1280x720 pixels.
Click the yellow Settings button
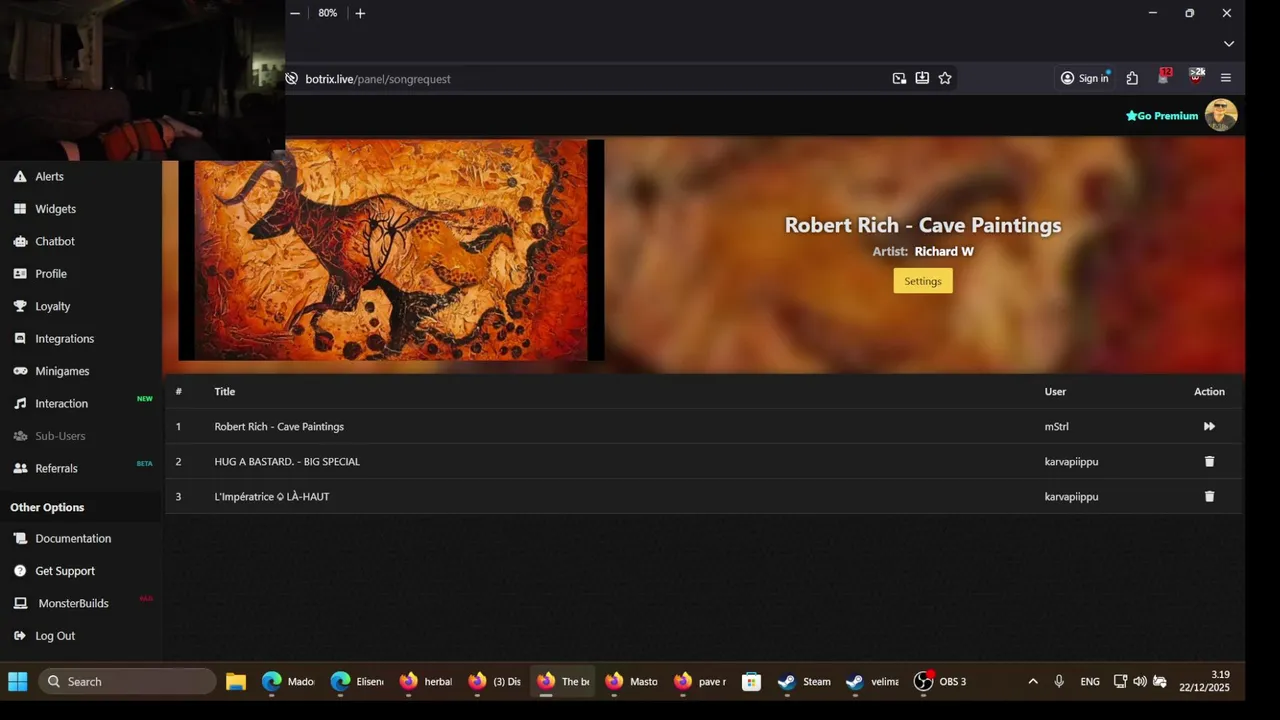(923, 281)
